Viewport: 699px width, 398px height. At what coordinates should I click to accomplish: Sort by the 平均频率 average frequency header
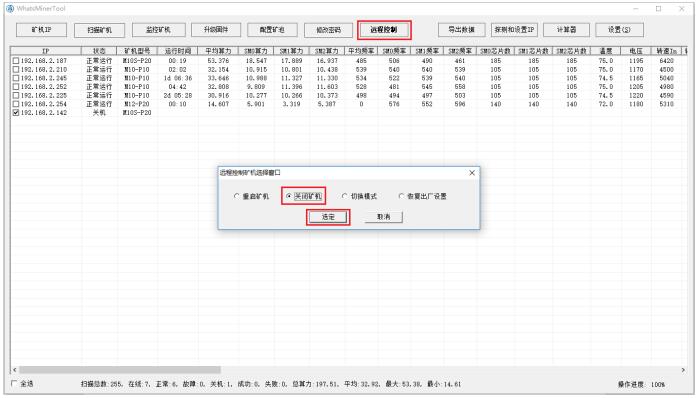(x=362, y=51)
